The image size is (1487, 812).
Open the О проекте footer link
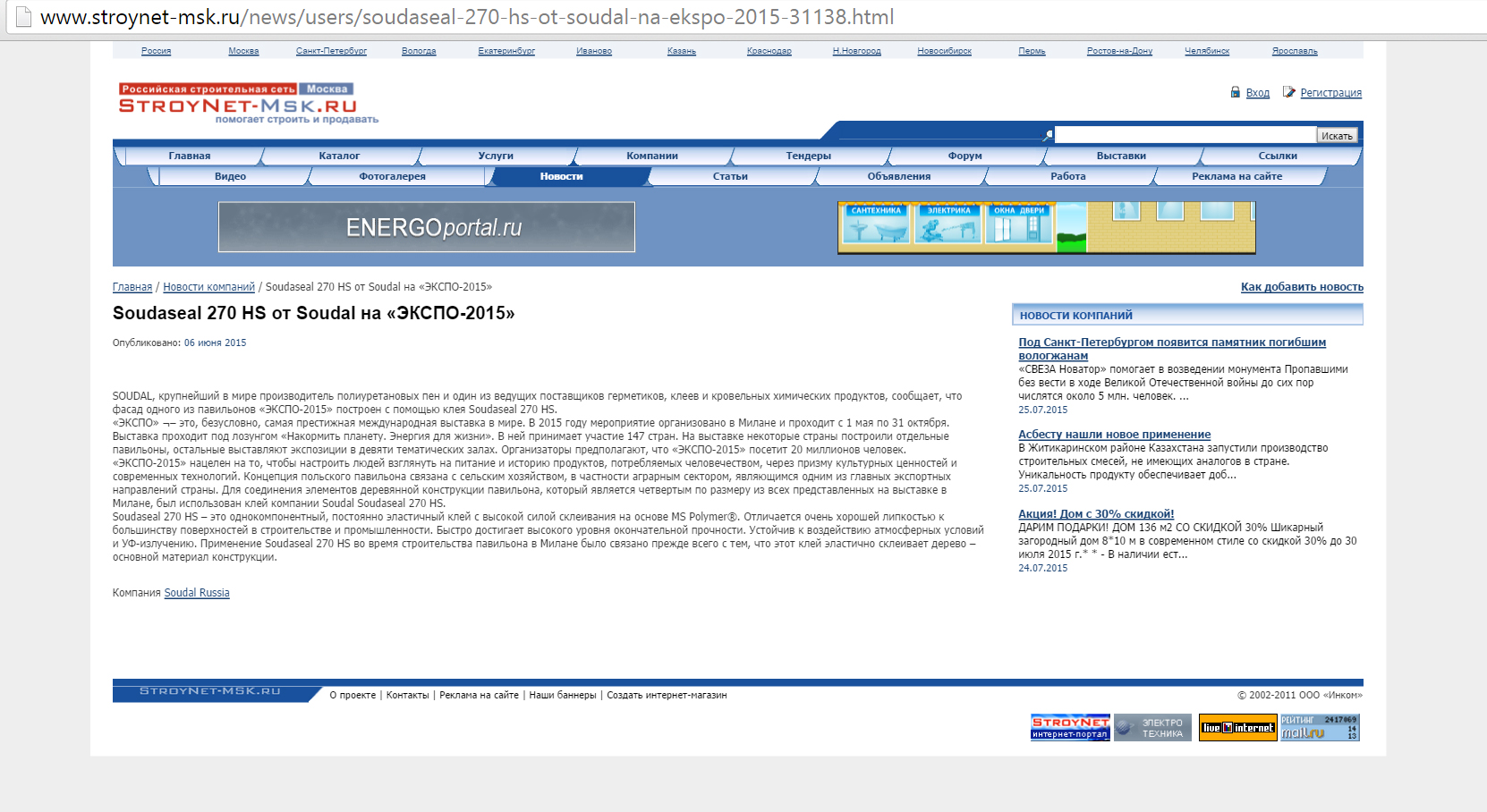coord(353,695)
